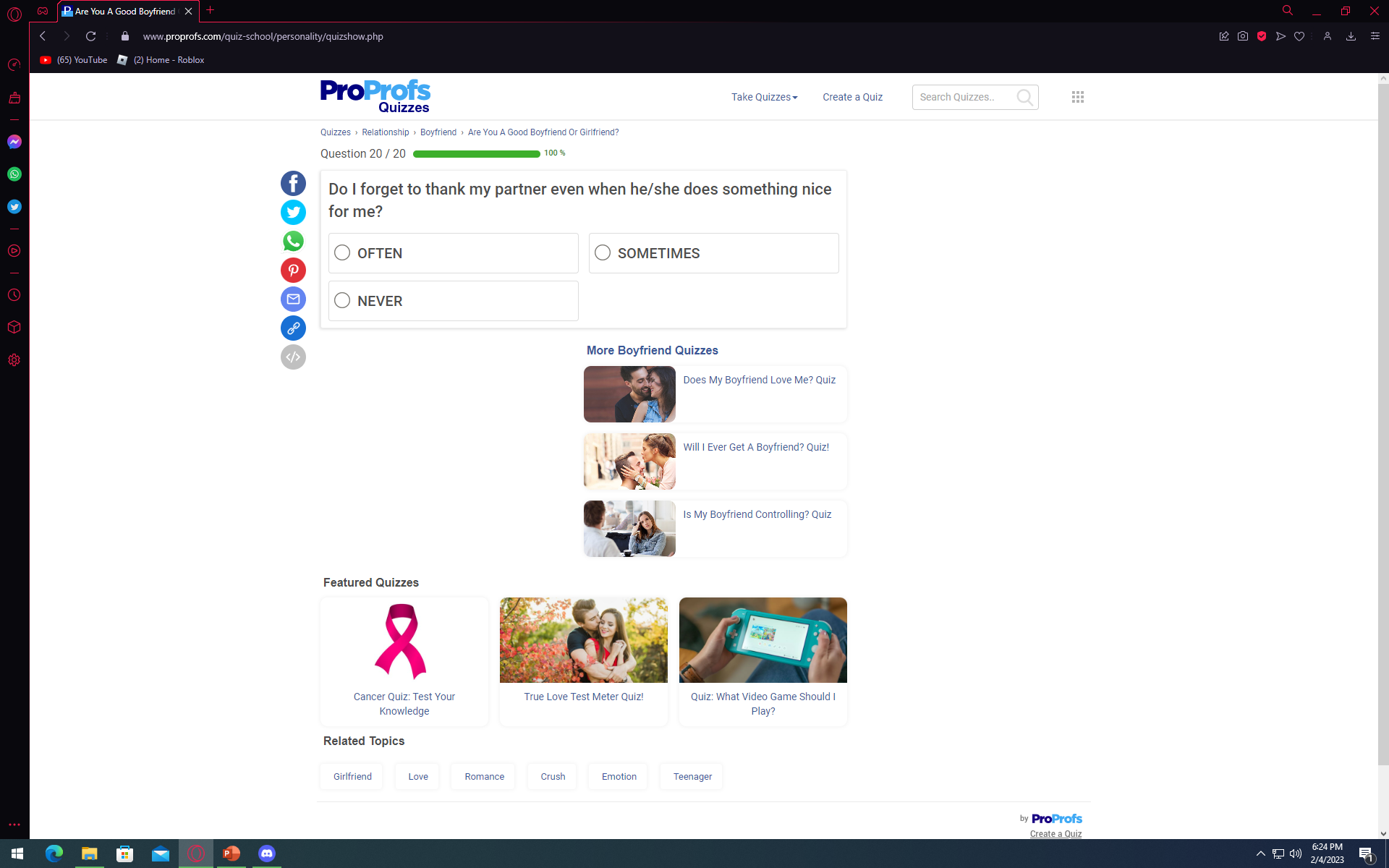Open Opera sidebar three-dots menu
This screenshot has height=868, width=1389.
coord(14,825)
